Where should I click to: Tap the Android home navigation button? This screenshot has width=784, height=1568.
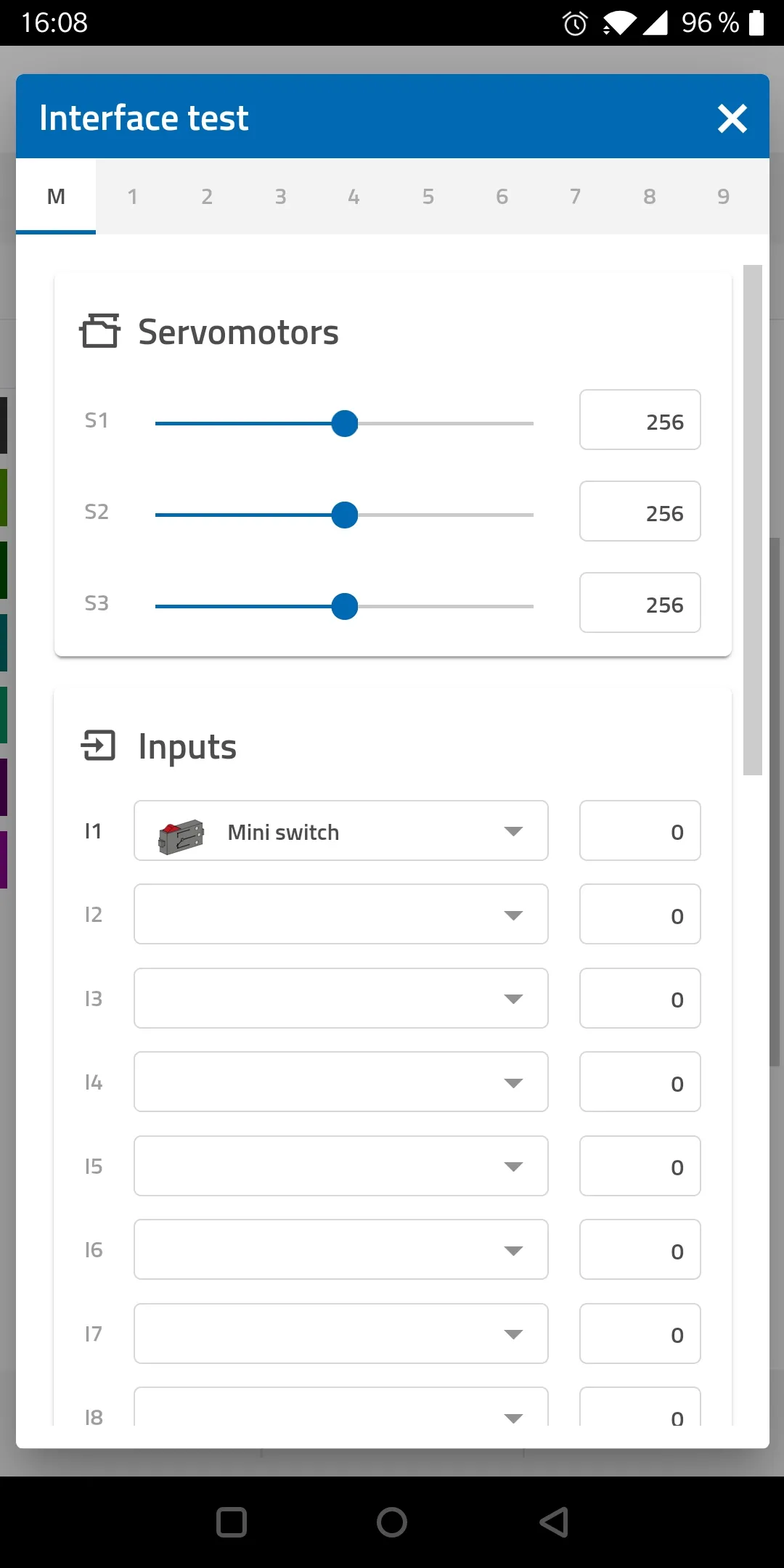pos(392,1522)
